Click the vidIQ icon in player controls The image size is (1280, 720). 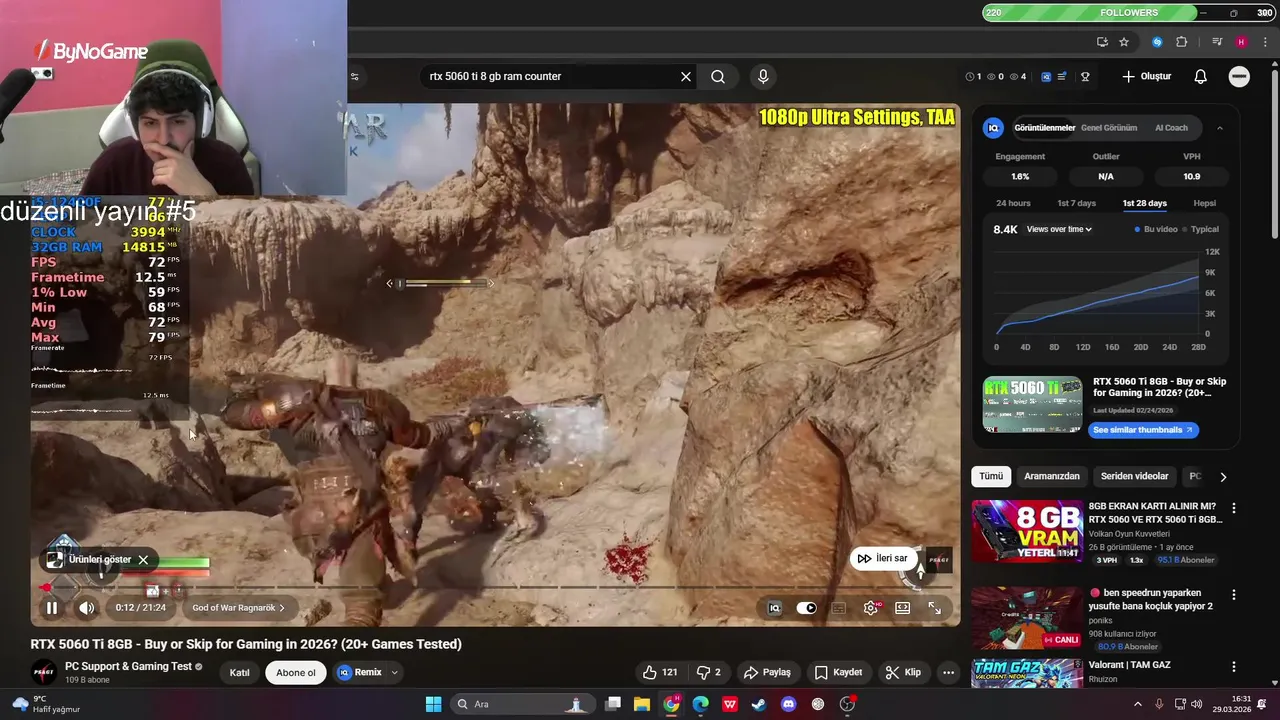point(774,608)
